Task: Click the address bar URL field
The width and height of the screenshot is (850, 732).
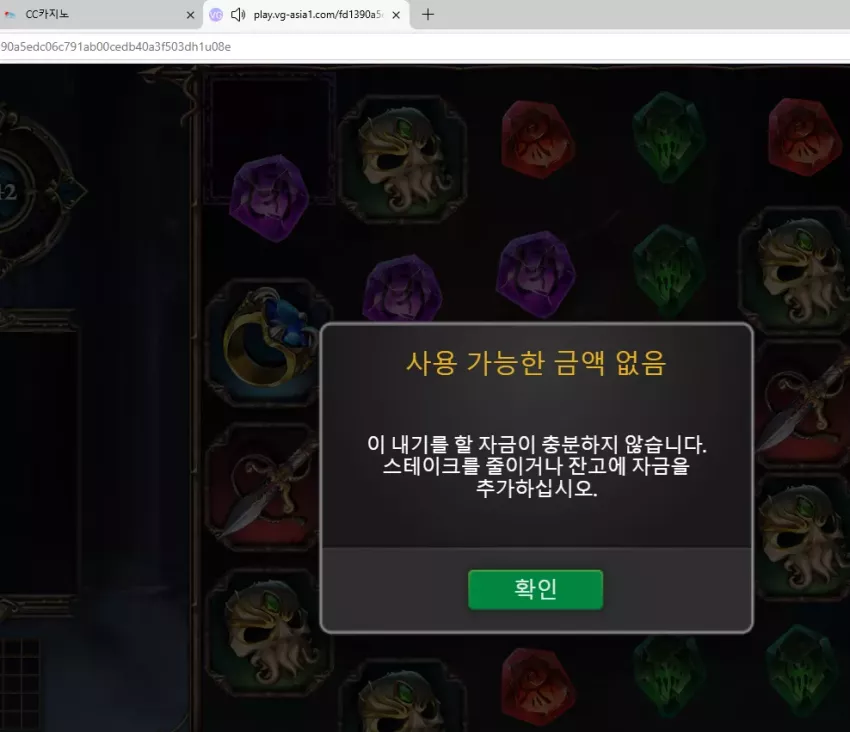Action: tap(425, 47)
